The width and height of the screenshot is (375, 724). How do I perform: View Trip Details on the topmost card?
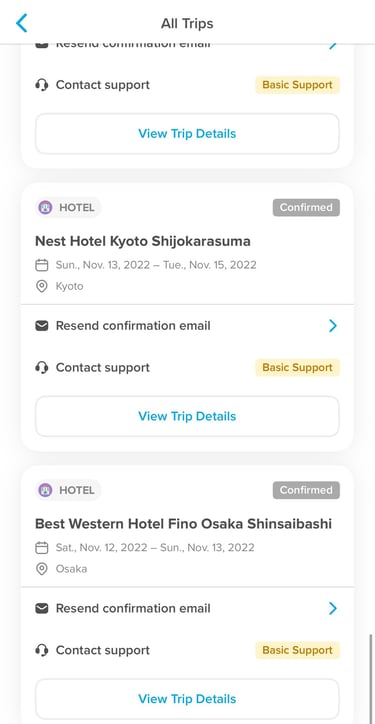188,133
